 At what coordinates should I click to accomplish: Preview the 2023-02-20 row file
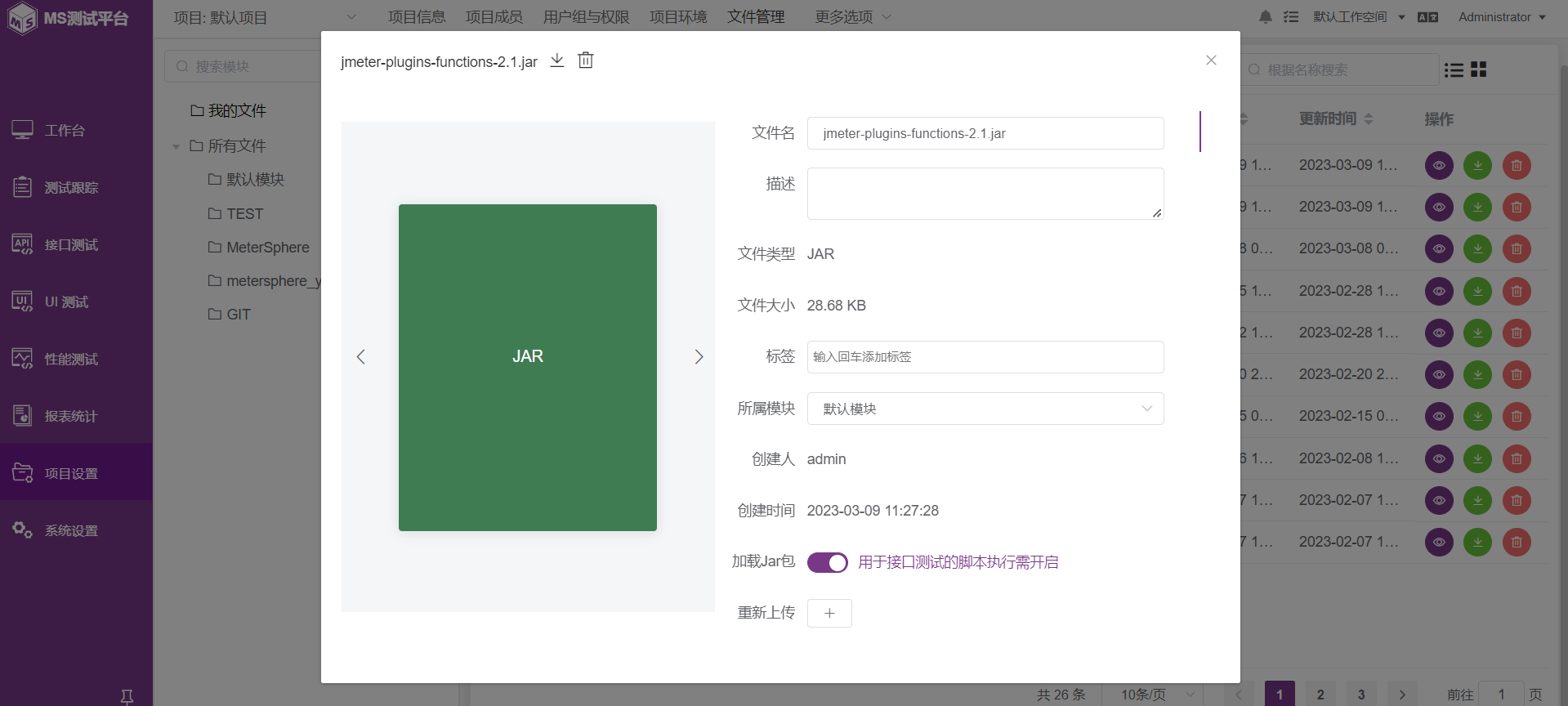coord(1439,375)
